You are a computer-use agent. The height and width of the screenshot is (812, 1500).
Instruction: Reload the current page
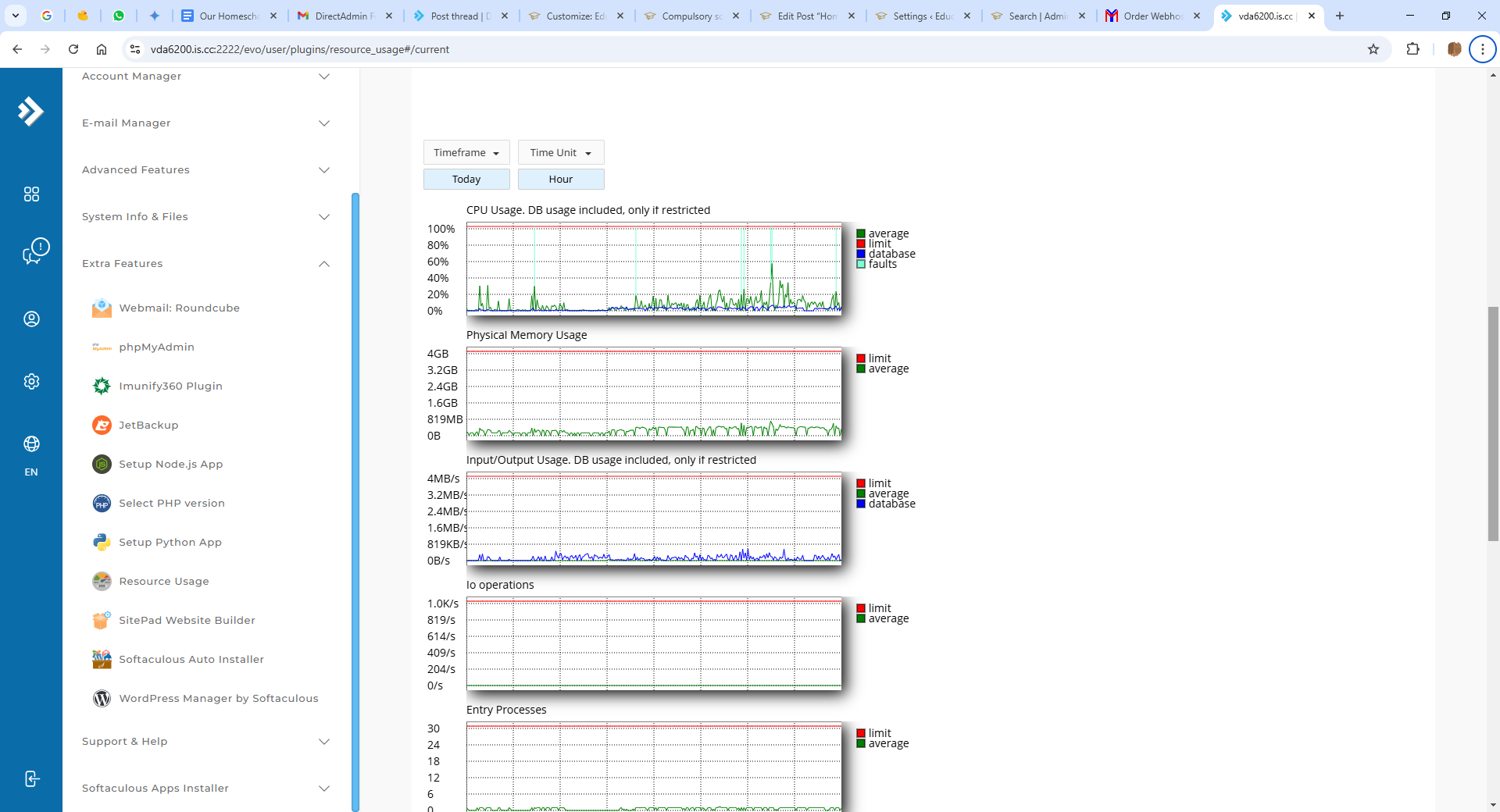click(73, 49)
